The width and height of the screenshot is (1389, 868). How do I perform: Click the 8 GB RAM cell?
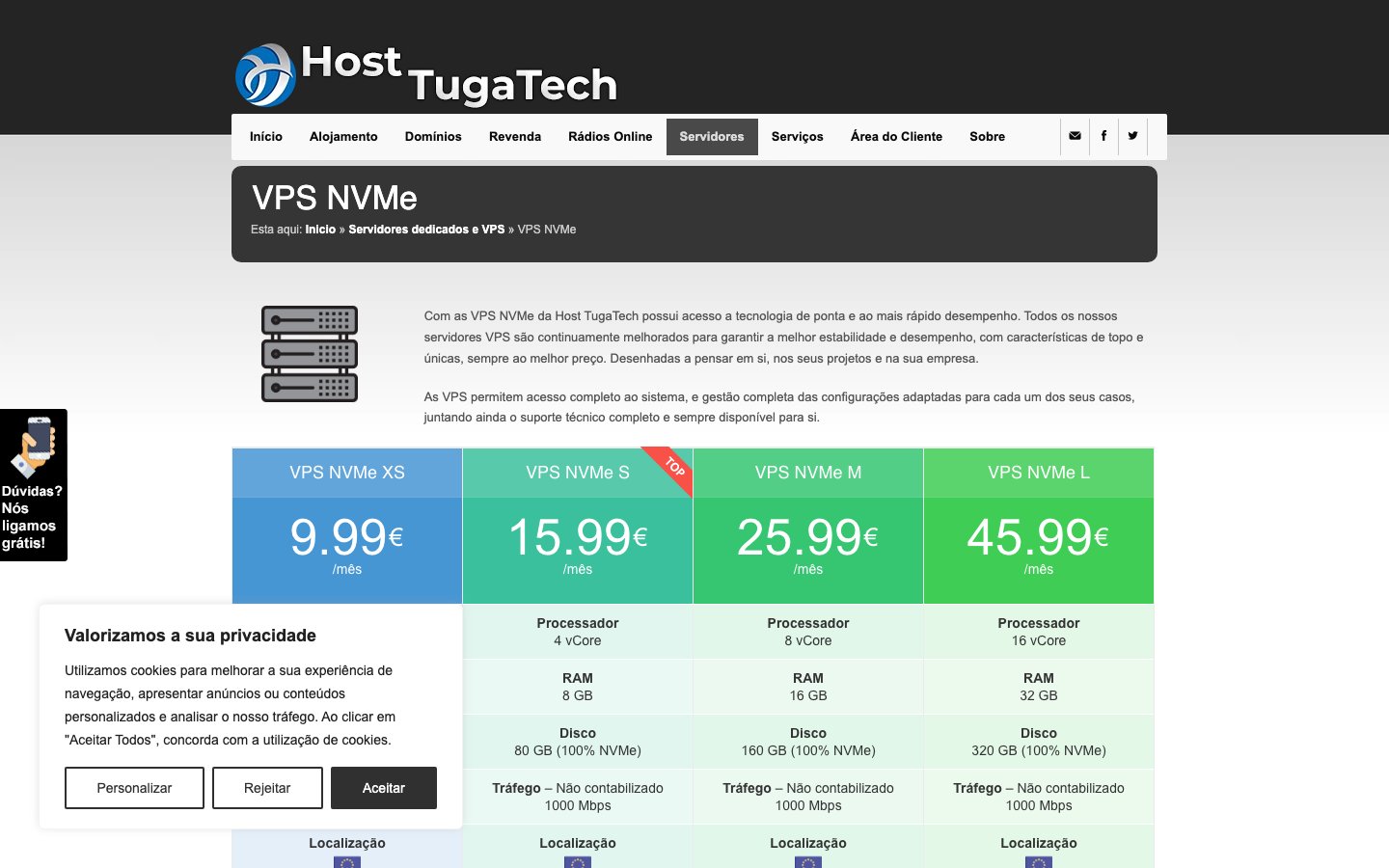click(578, 687)
